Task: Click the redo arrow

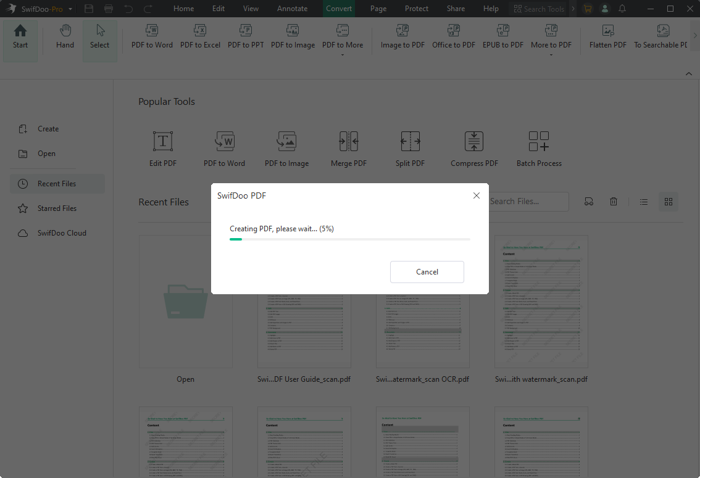Action: coord(148,8)
